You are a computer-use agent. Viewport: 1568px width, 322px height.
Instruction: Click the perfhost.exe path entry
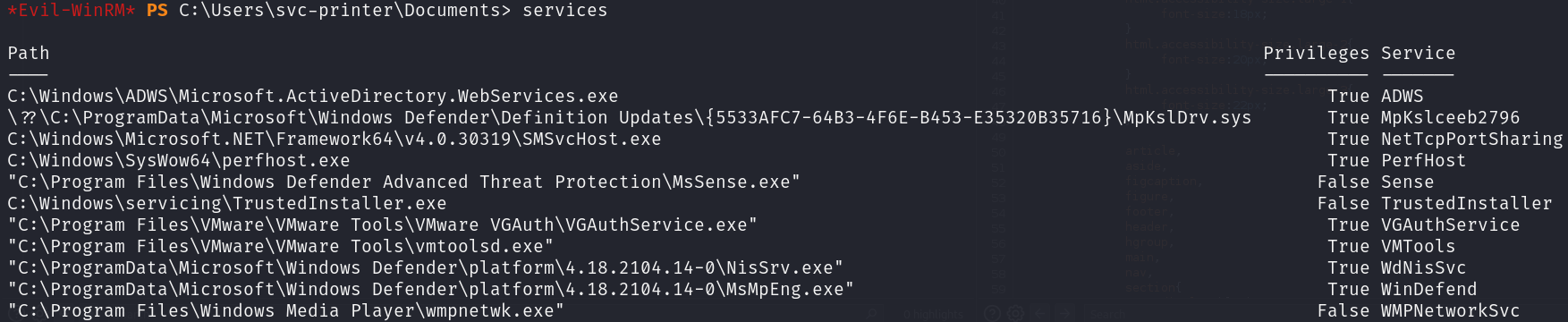[179, 161]
